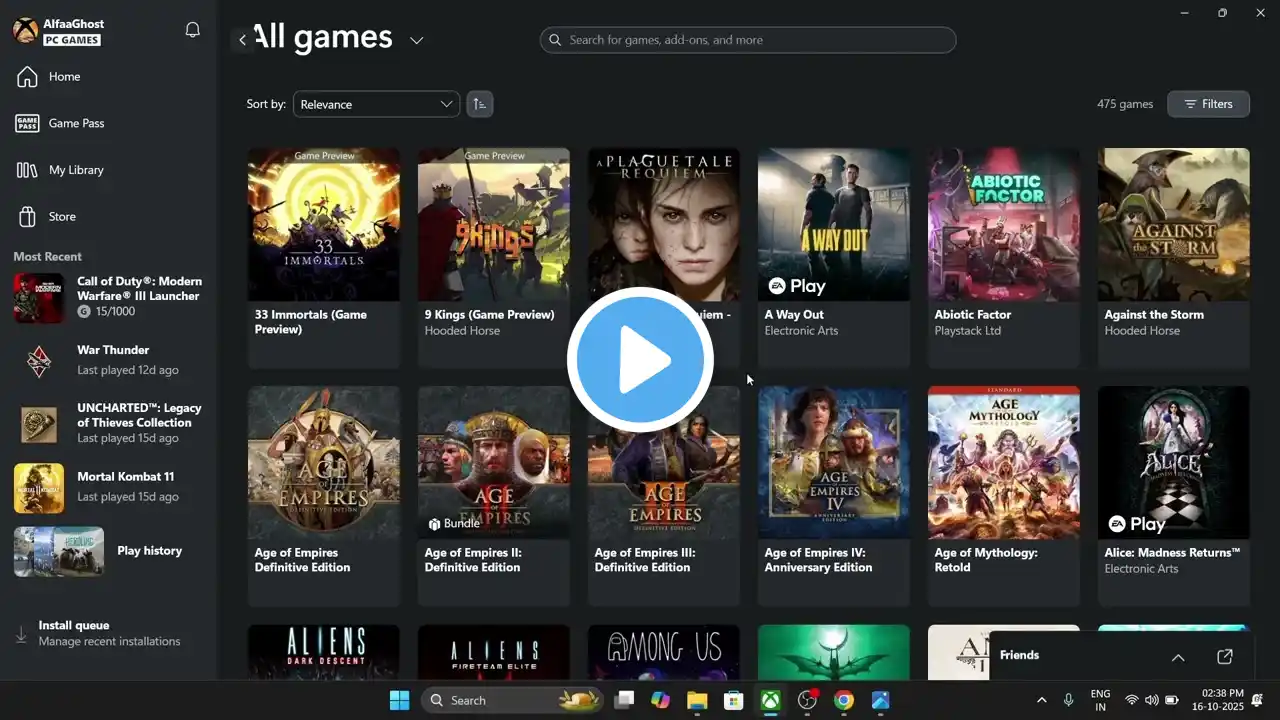The width and height of the screenshot is (1280, 720).
Task: Open My Library in sidebar
Action: tap(76, 170)
